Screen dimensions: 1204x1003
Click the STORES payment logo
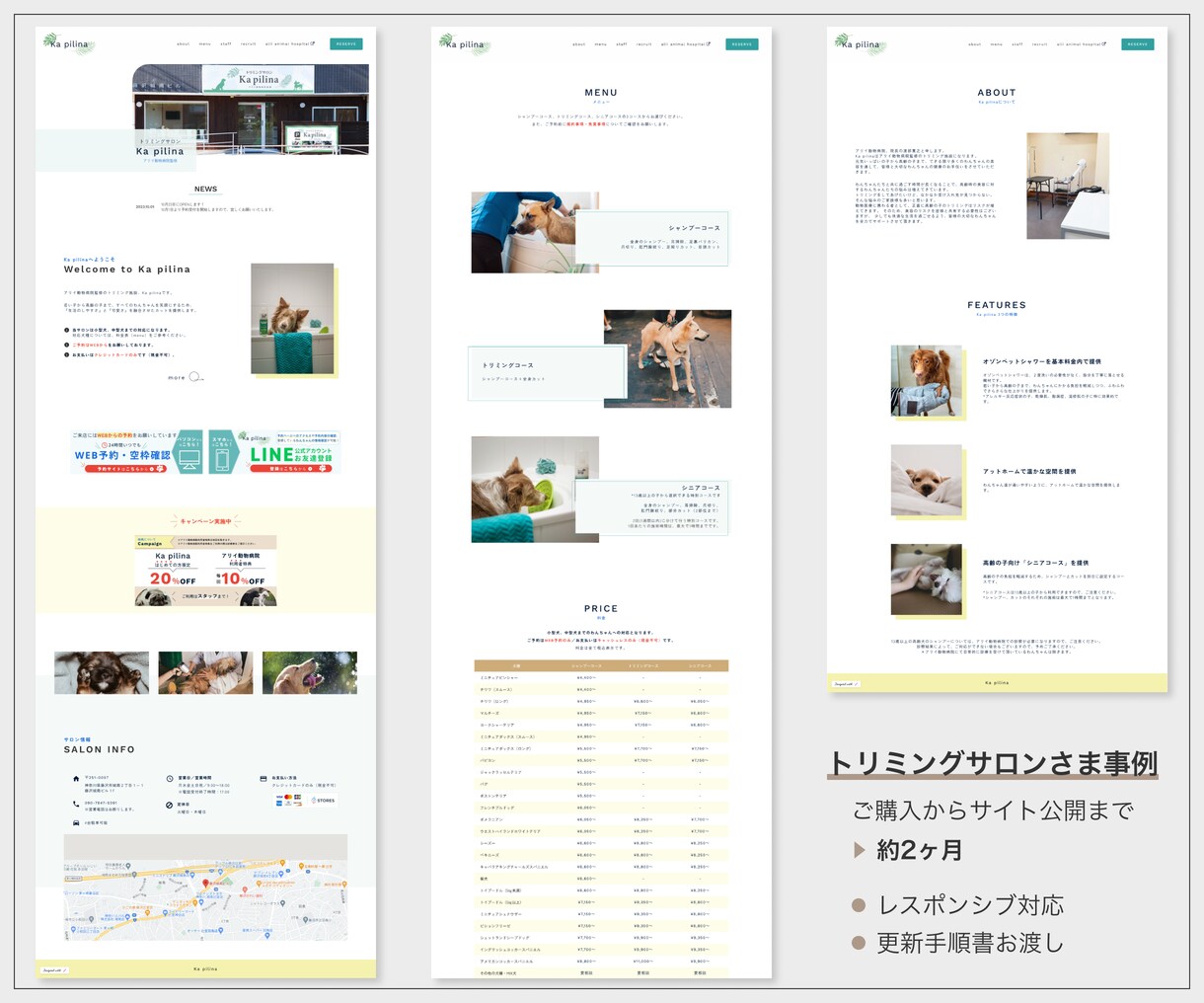322,801
